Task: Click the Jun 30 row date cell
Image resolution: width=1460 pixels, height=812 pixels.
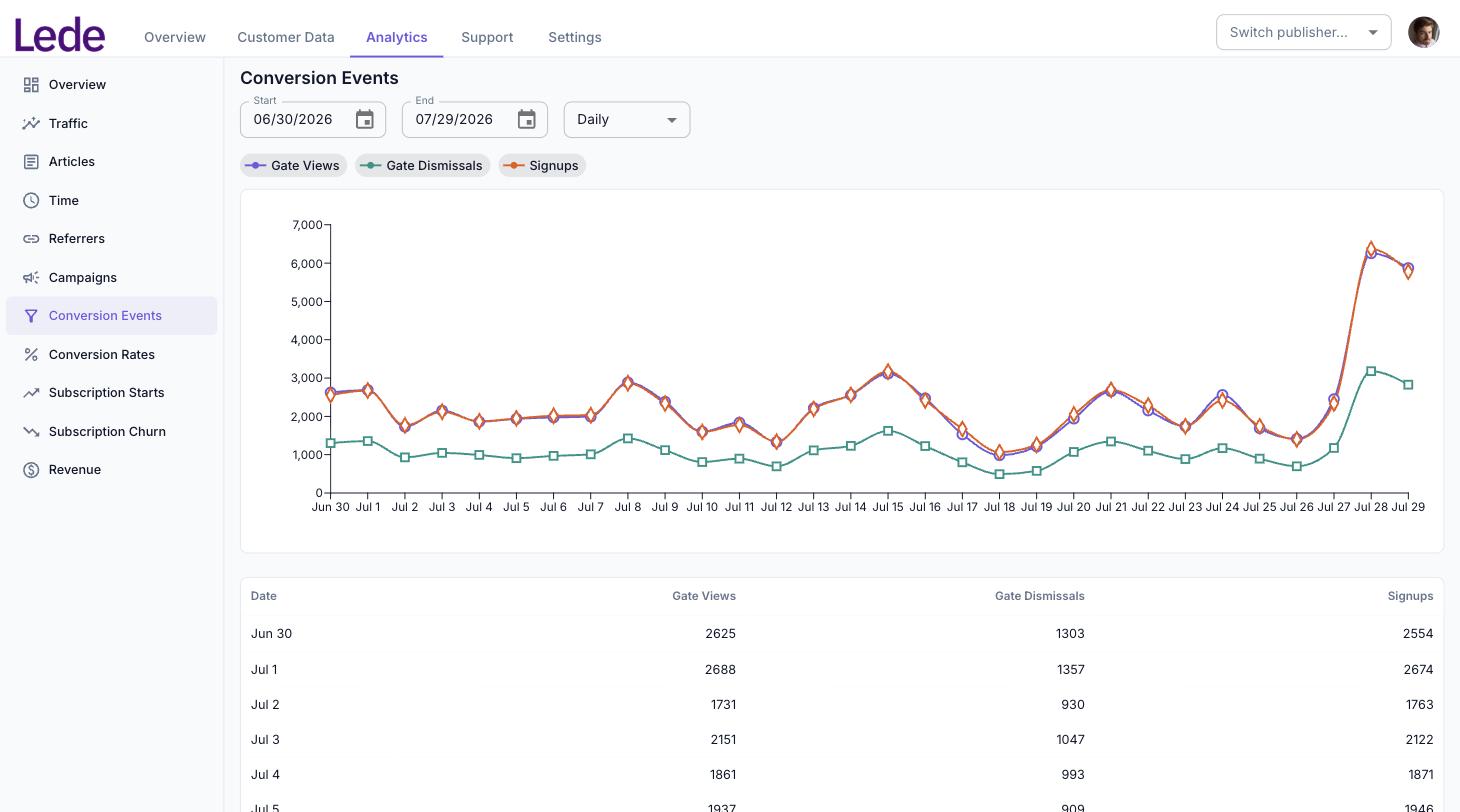Action: pyautogui.click(x=272, y=634)
